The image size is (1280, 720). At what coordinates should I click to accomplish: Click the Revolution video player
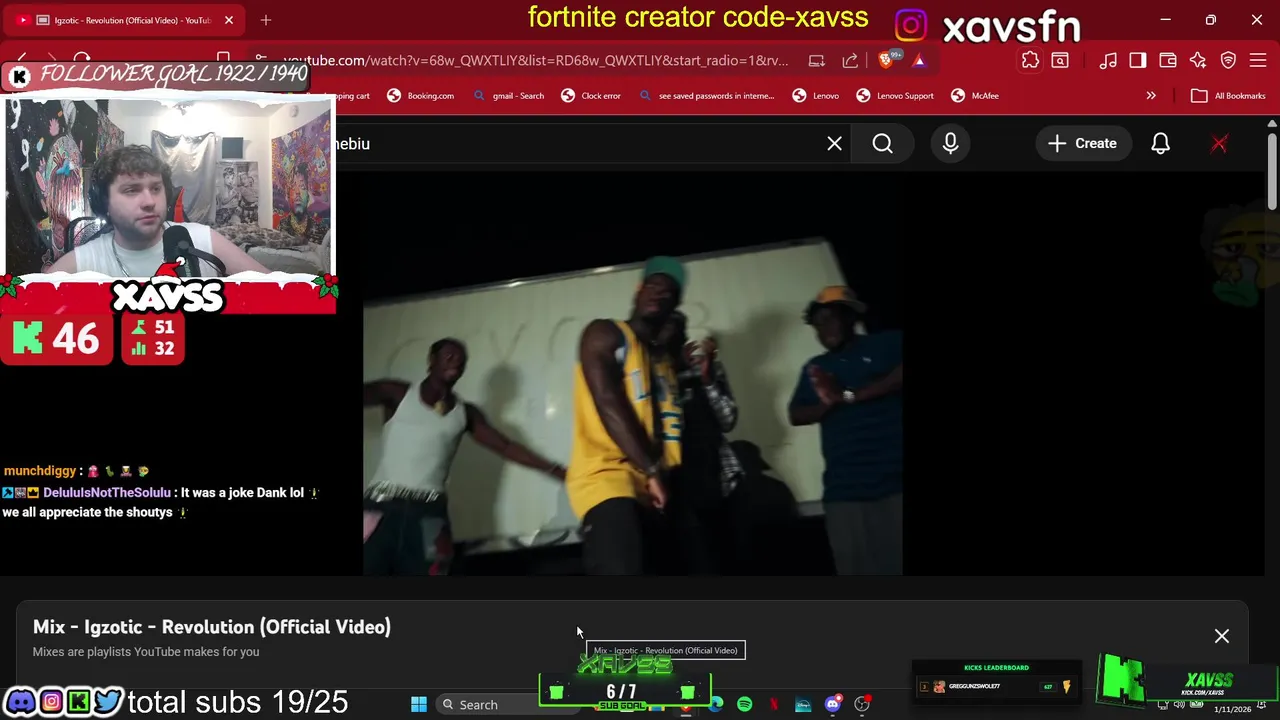pyautogui.click(x=633, y=375)
